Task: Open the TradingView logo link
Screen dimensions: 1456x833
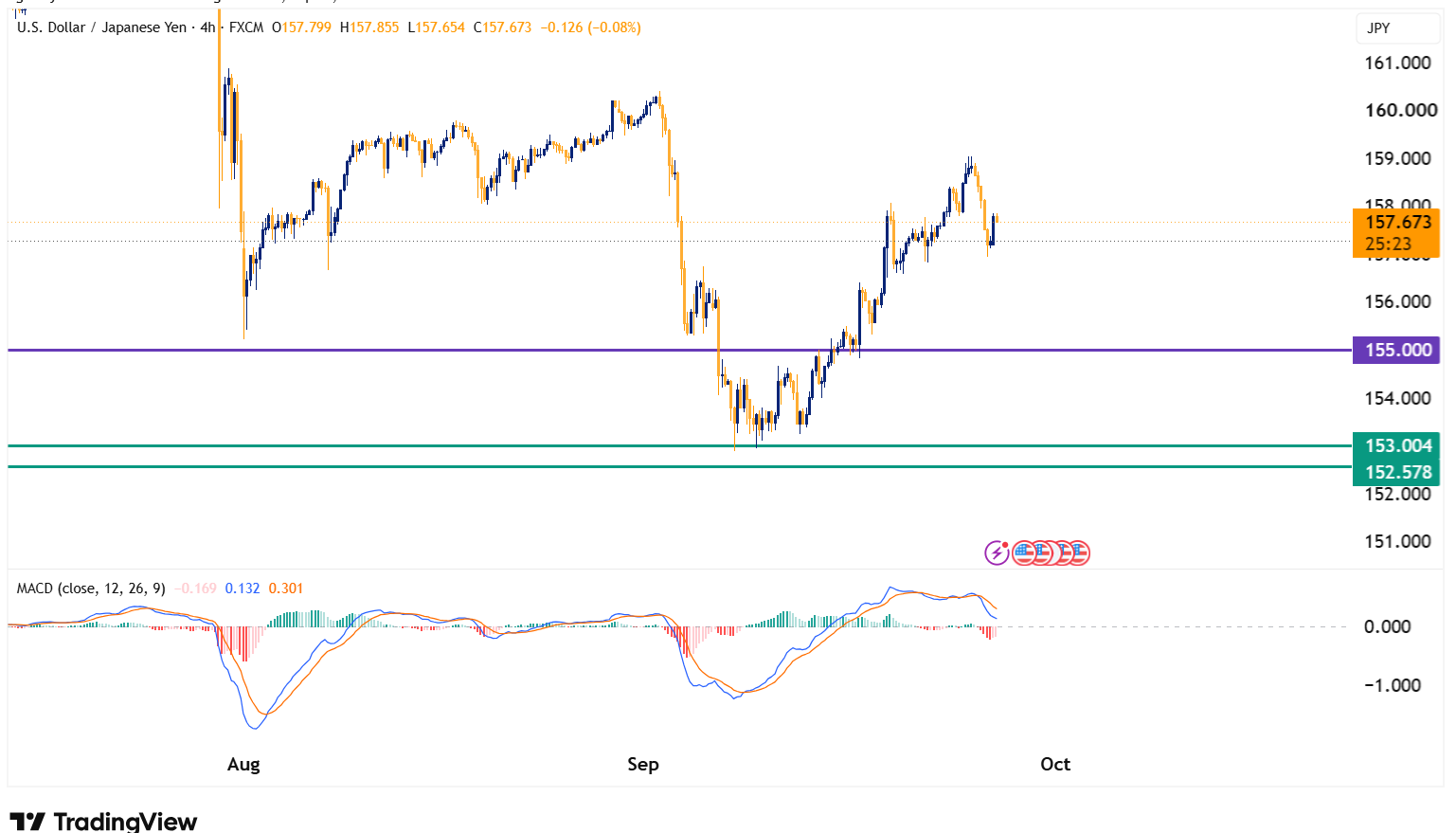Action: click(x=103, y=821)
